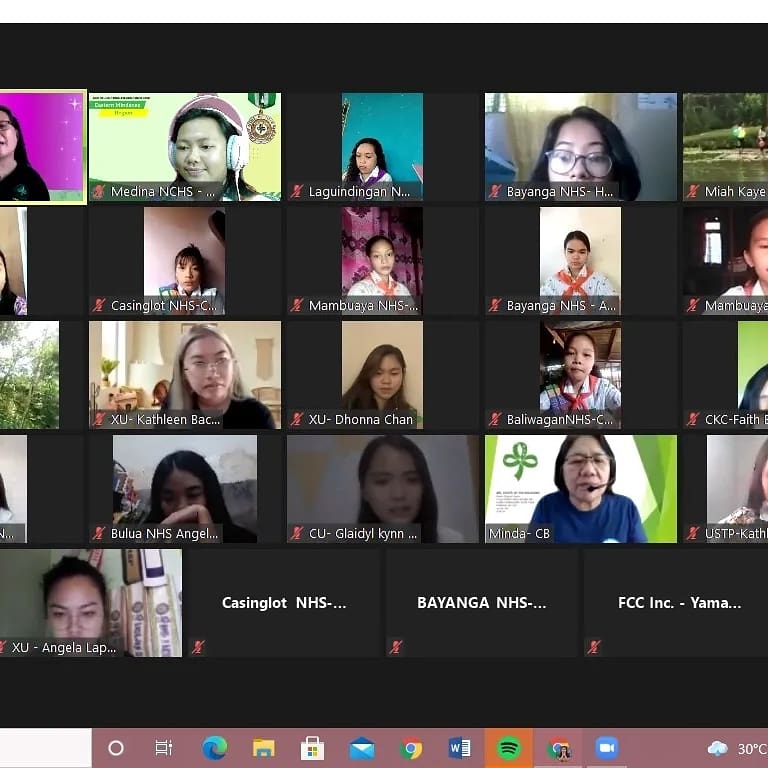Viewport: 768px width, 768px height.
Task: Click muted mic icon on Casinglot NHS no-video tile
Action: tap(198, 648)
